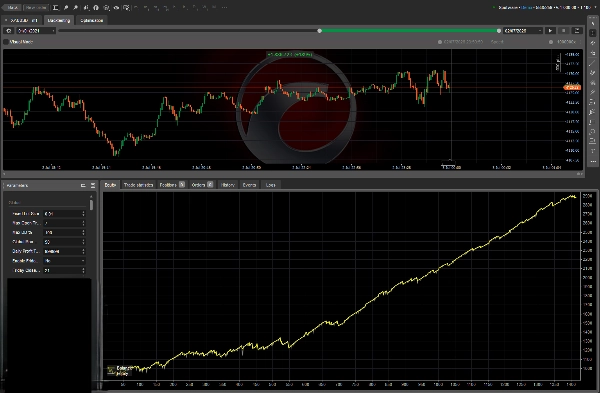This screenshot has width=600, height=393.
Task: Open the Equity tab
Action: click(110, 185)
